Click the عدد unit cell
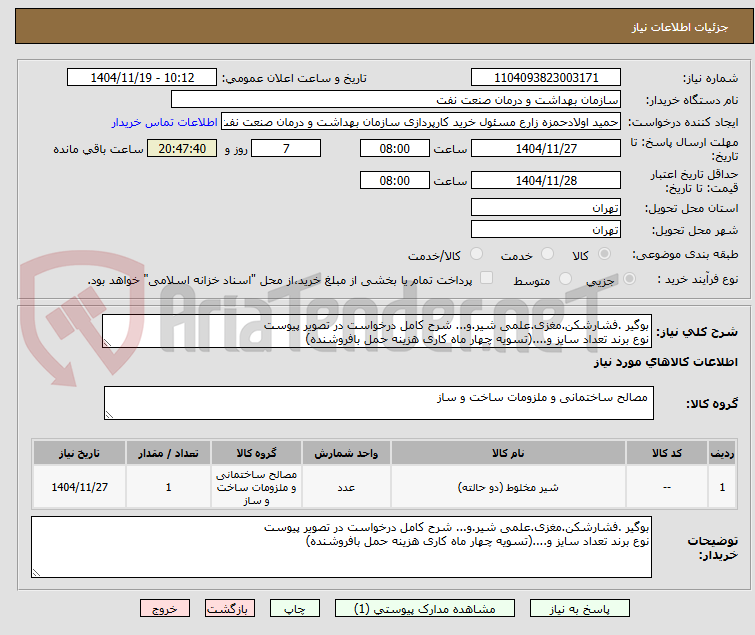The image size is (755, 635). (346, 487)
